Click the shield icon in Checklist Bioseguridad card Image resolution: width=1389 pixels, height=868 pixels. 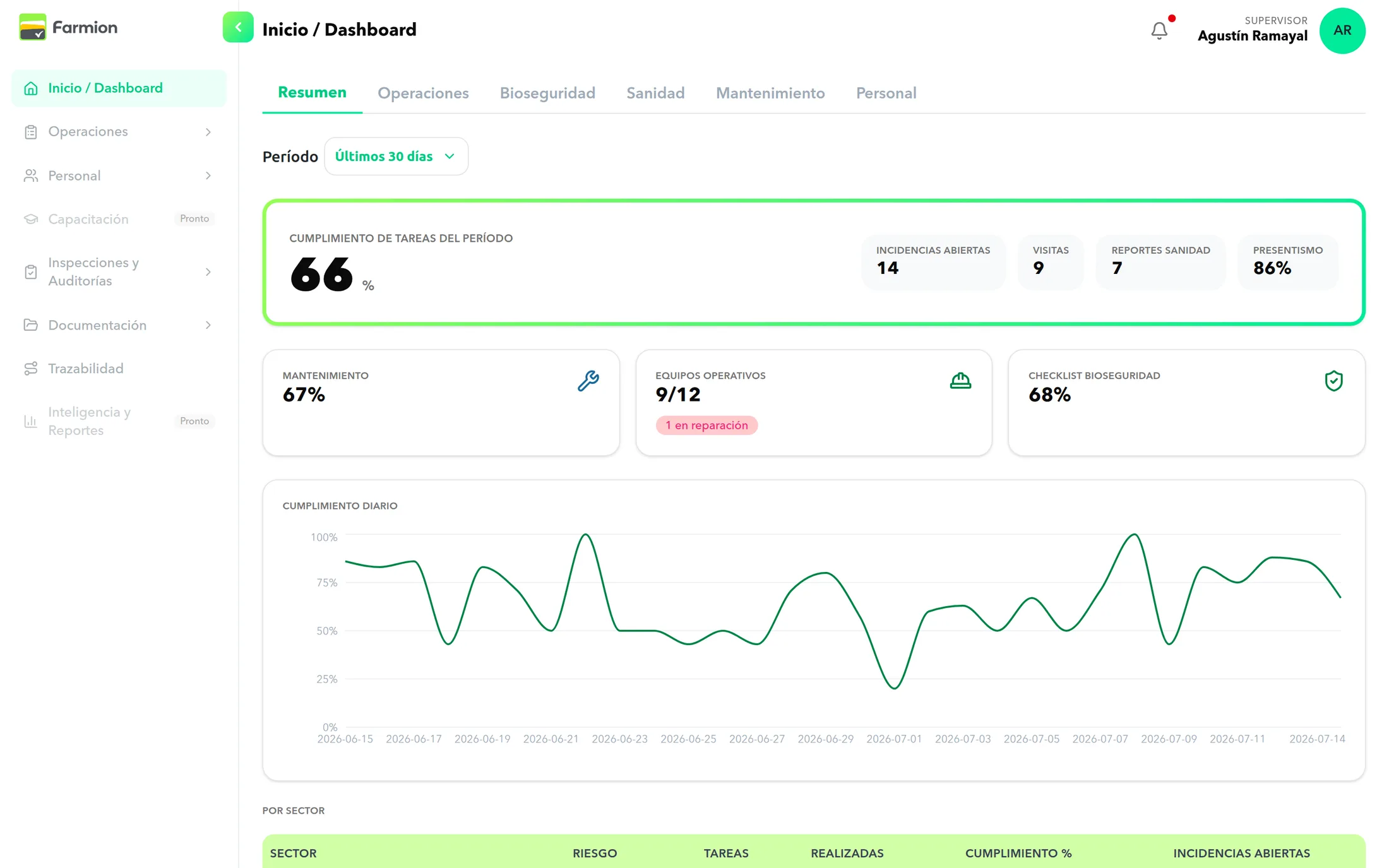(1333, 381)
